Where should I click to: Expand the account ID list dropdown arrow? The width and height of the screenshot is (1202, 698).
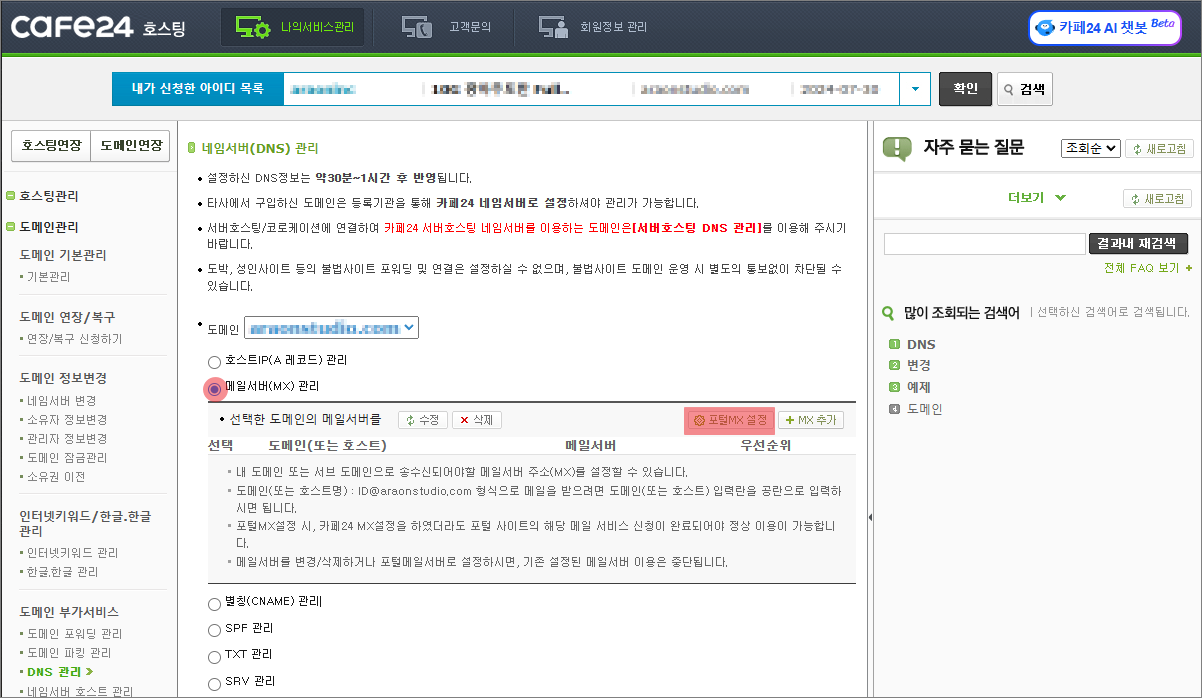click(915, 89)
